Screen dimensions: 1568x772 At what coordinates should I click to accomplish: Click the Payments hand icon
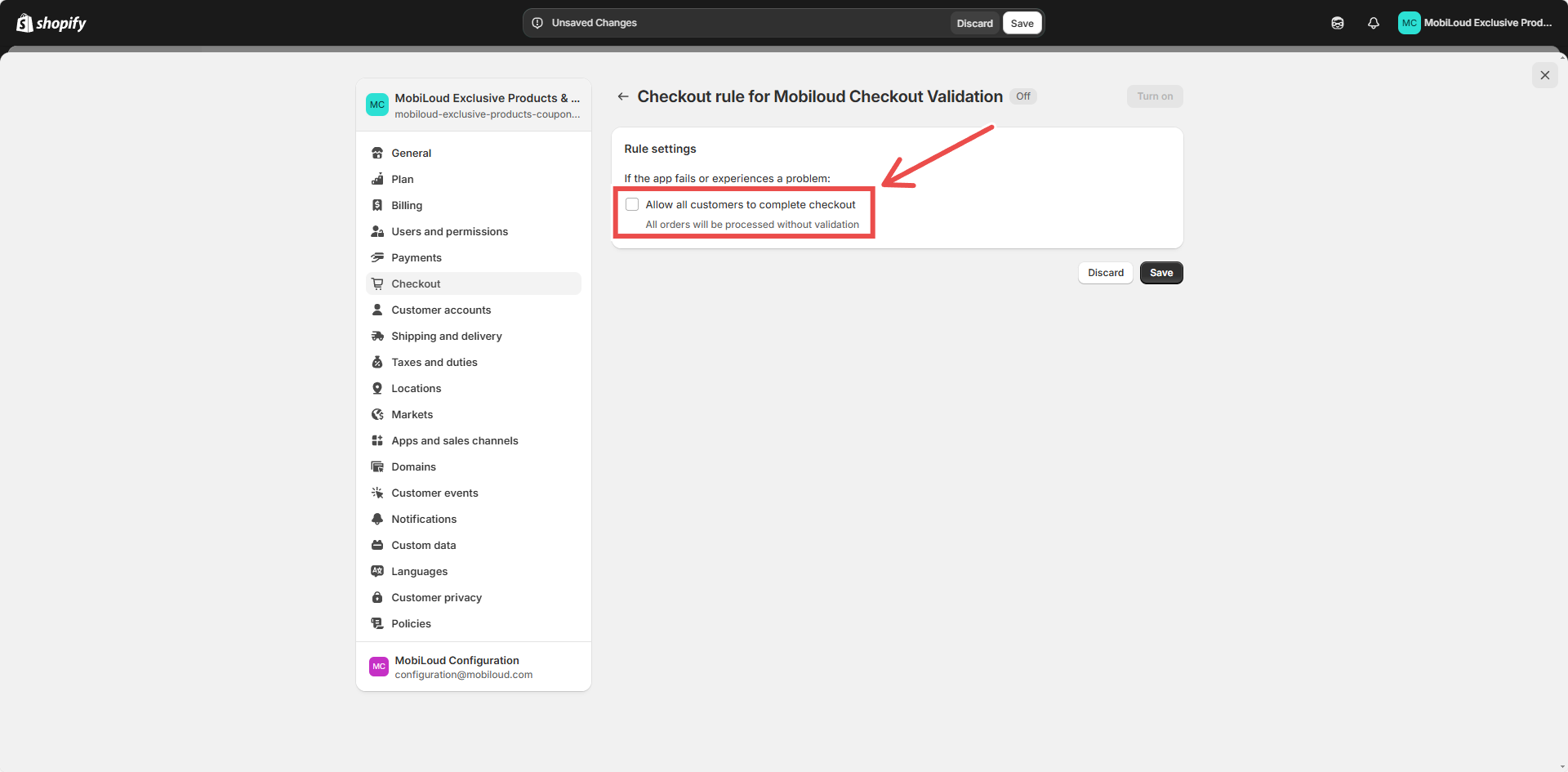point(377,257)
